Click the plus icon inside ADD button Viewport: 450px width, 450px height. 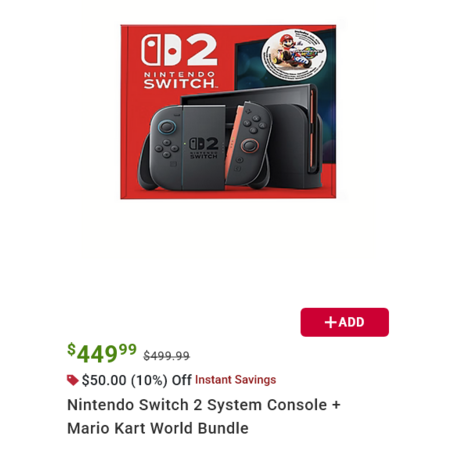[330, 322]
